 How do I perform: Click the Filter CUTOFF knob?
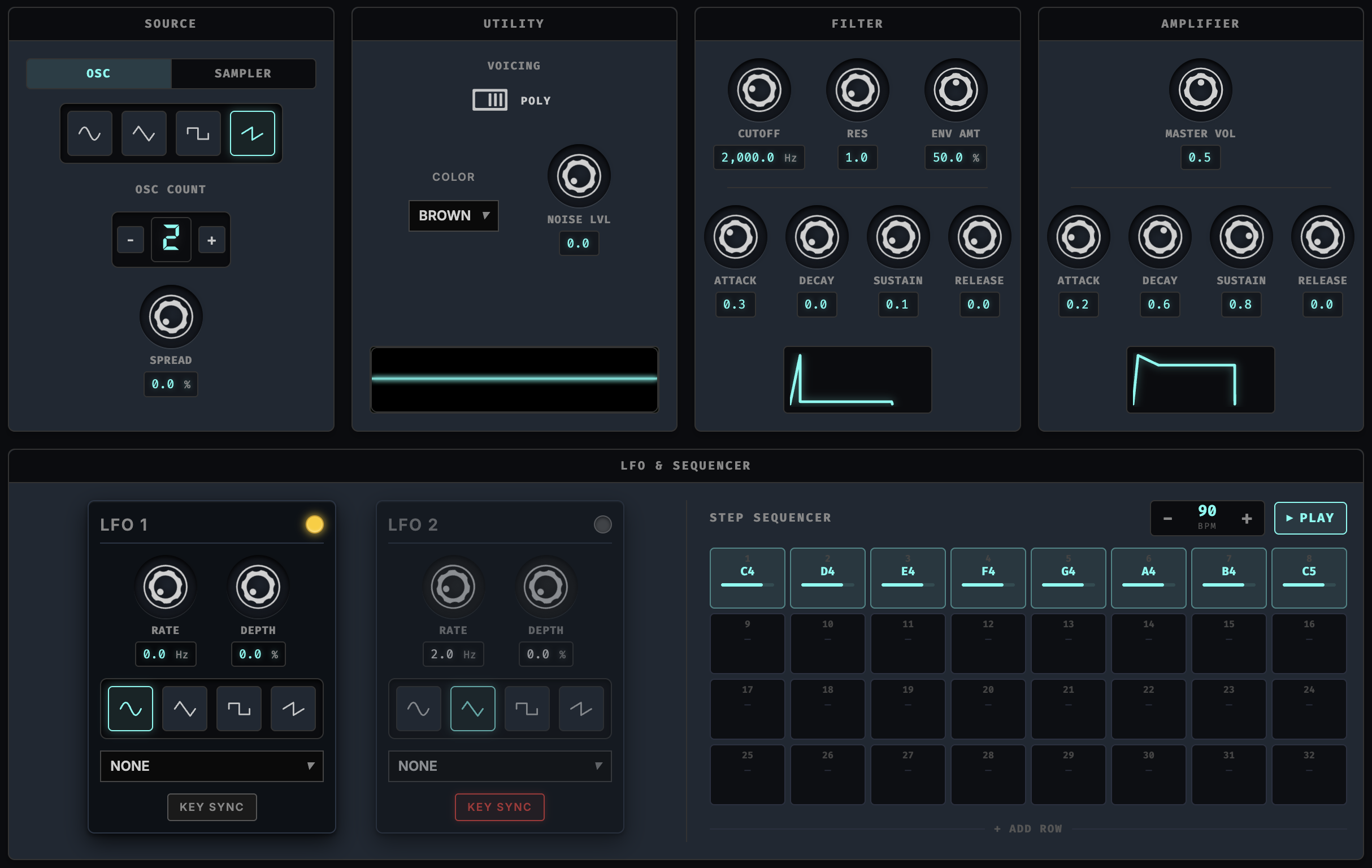[x=759, y=89]
